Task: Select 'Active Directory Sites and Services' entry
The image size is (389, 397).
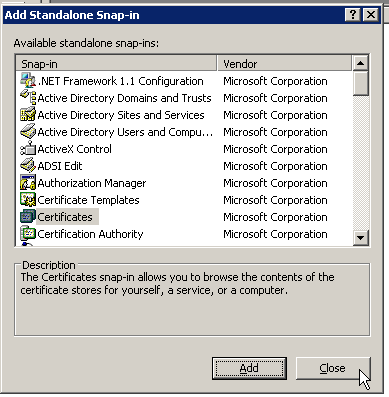Action: coord(121,115)
